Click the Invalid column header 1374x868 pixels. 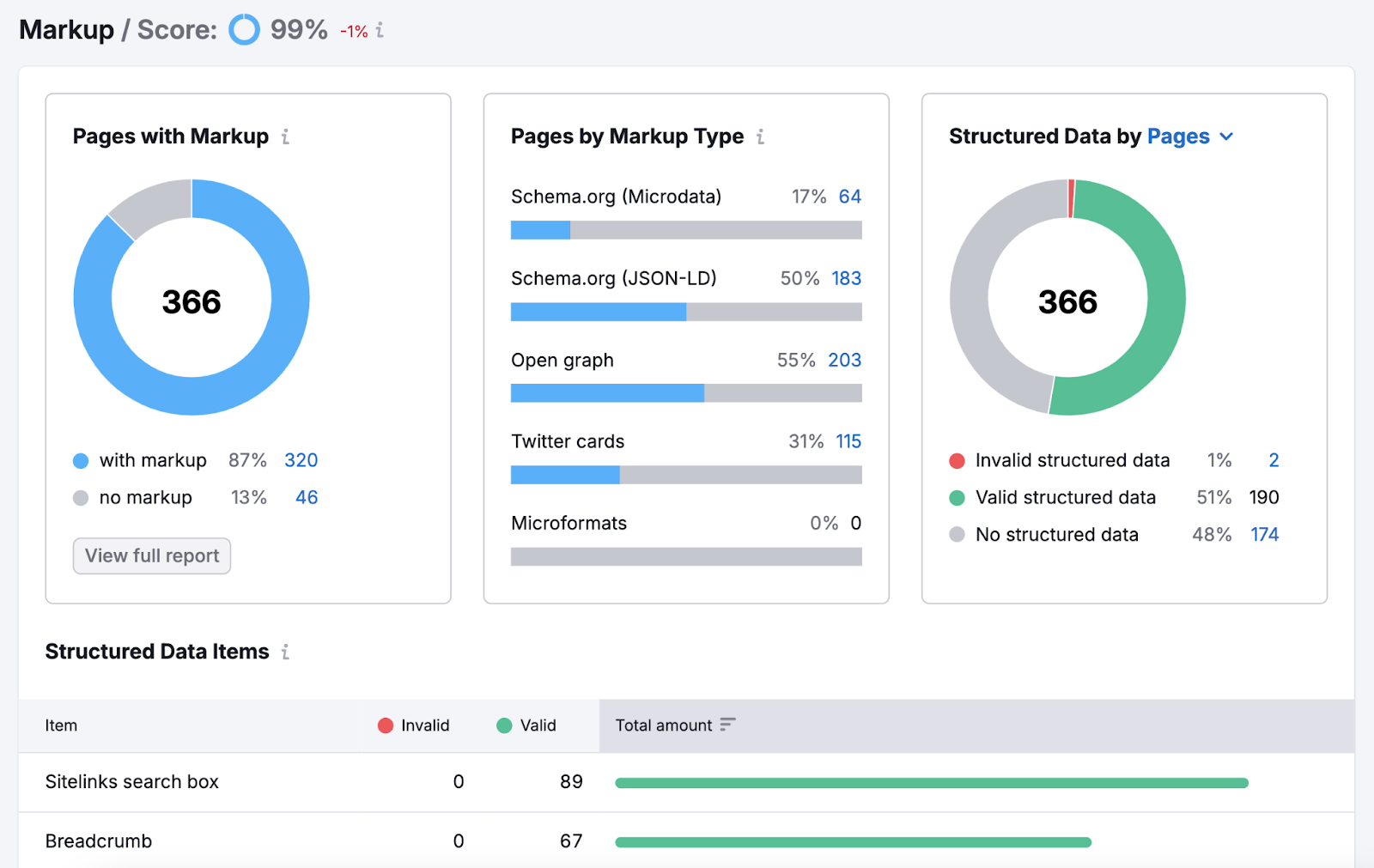point(414,725)
